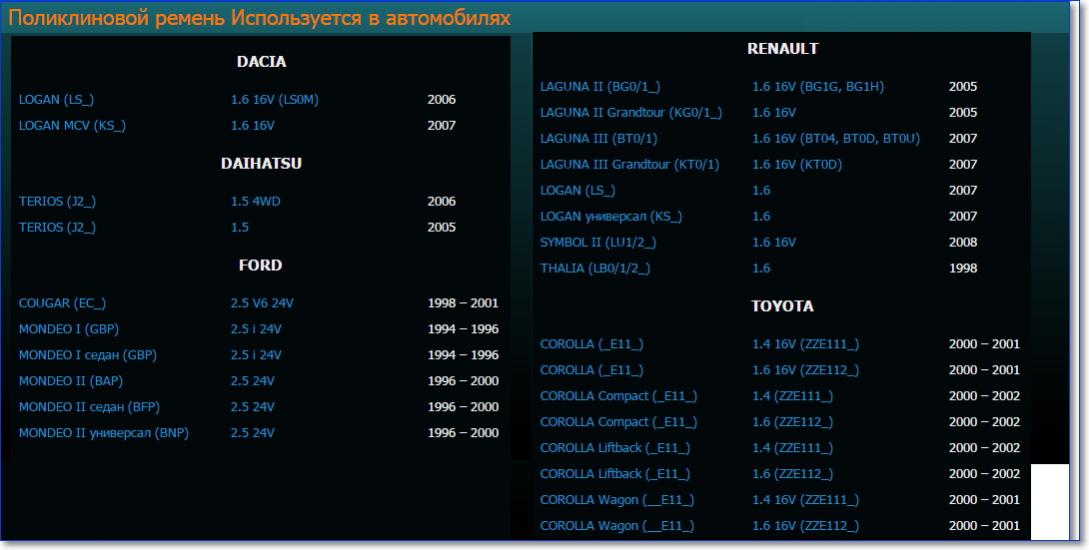The height and width of the screenshot is (550, 1089).
Task: Open the LAGUNA III (BT0/1) link
Action: click(599, 138)
